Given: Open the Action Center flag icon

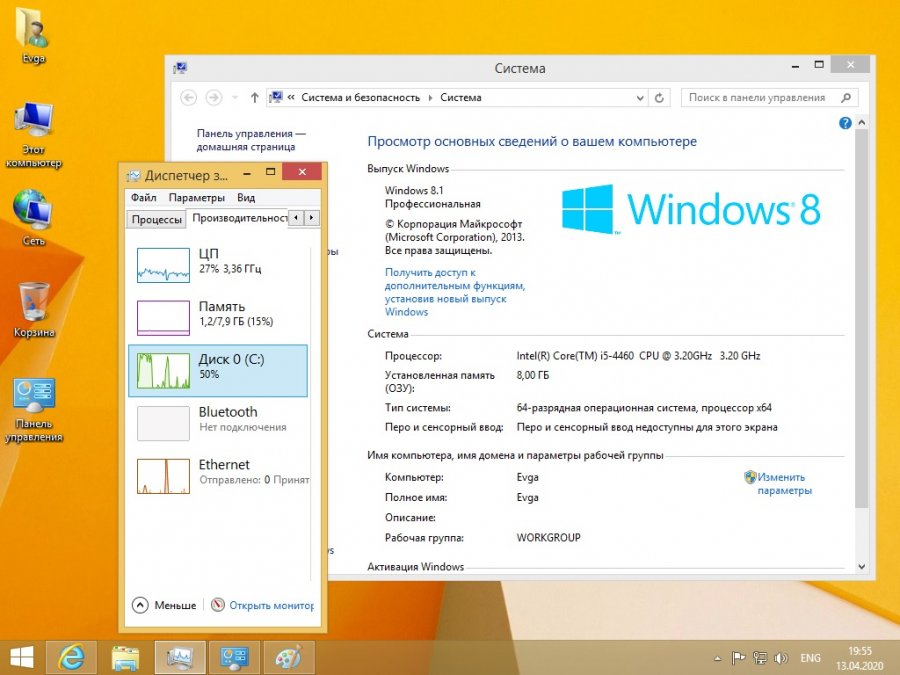Looking at the screenshot, I should point(739,658).
